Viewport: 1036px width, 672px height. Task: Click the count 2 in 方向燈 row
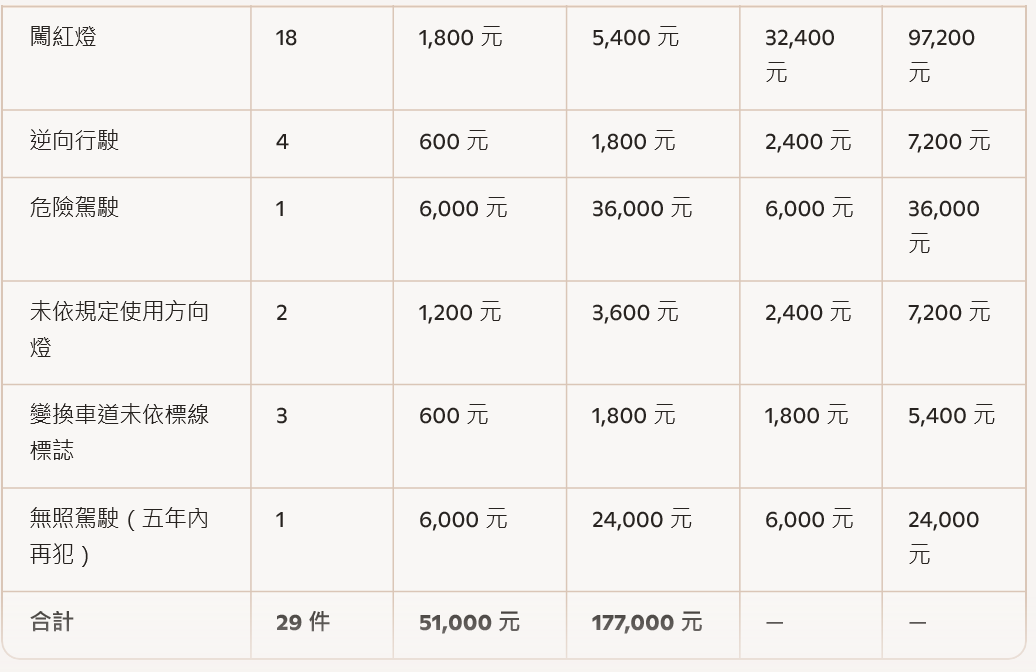tap(282, 312)
